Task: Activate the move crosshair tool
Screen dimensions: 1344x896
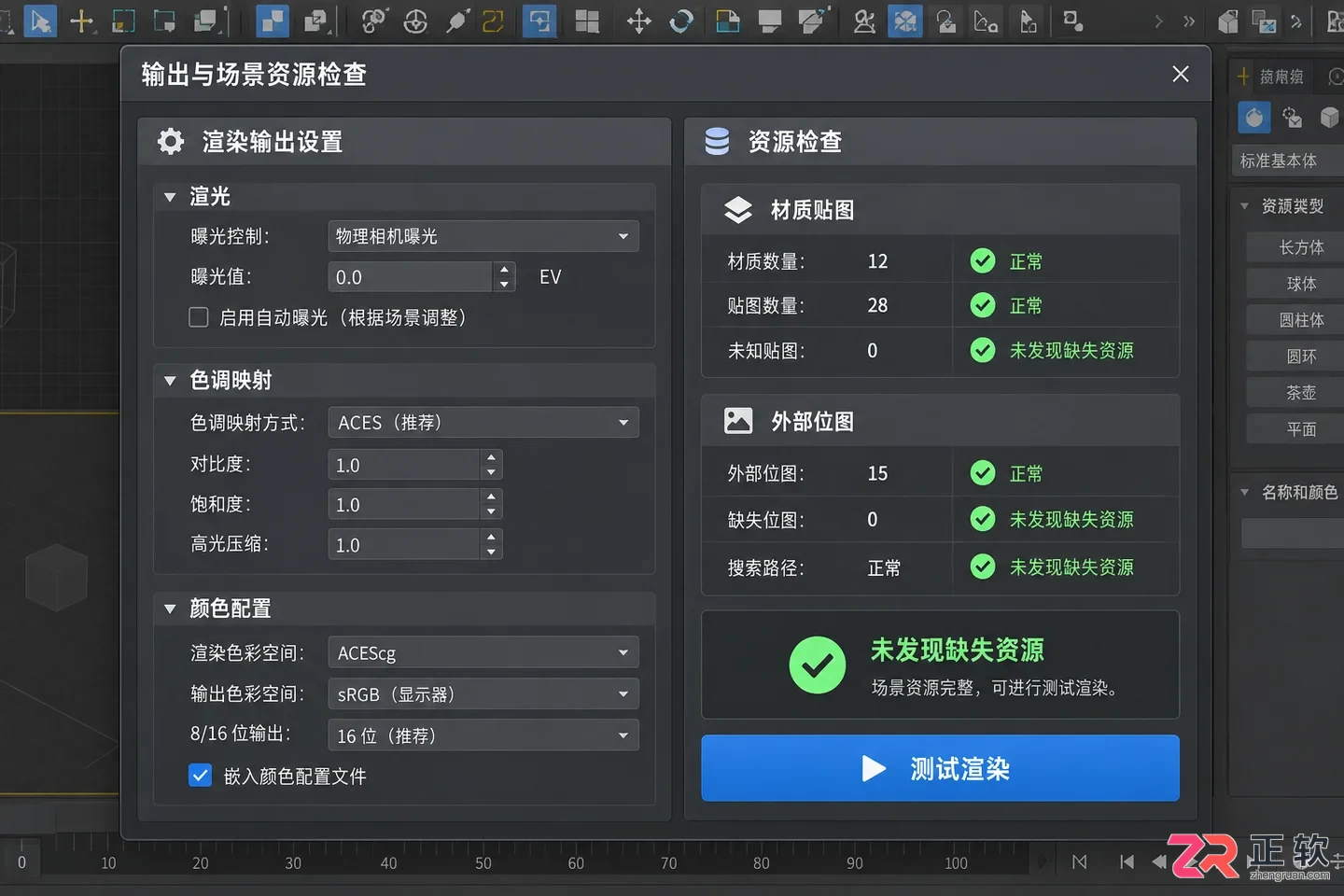Action: [x=81, y=21]
